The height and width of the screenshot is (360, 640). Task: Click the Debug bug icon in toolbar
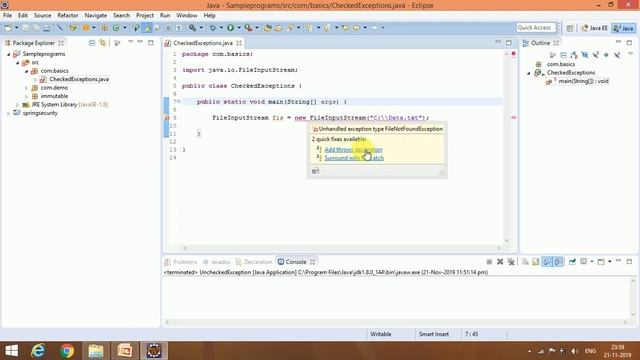pos(213,28)
